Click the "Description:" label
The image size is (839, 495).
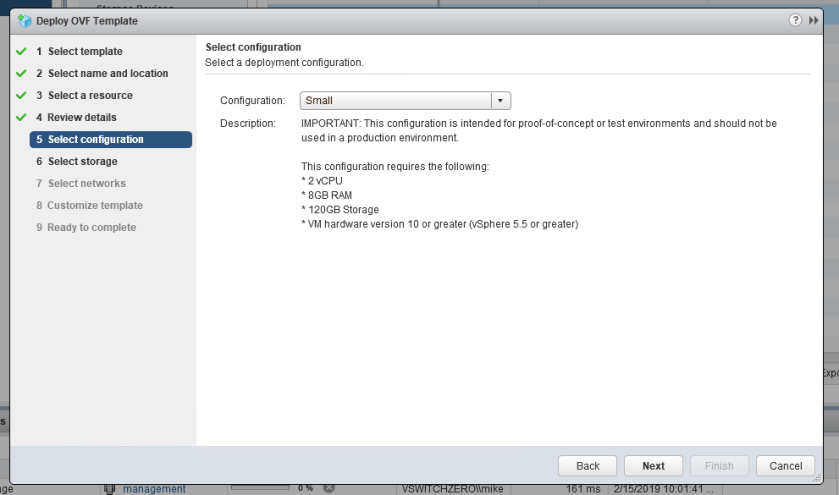click(x=248, y=124)
